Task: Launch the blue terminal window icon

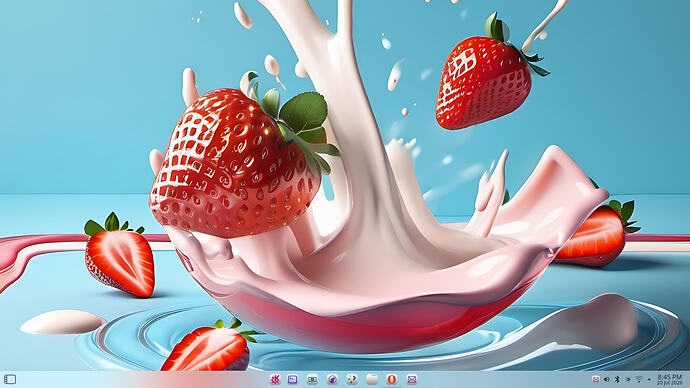Action: (293, 379)
